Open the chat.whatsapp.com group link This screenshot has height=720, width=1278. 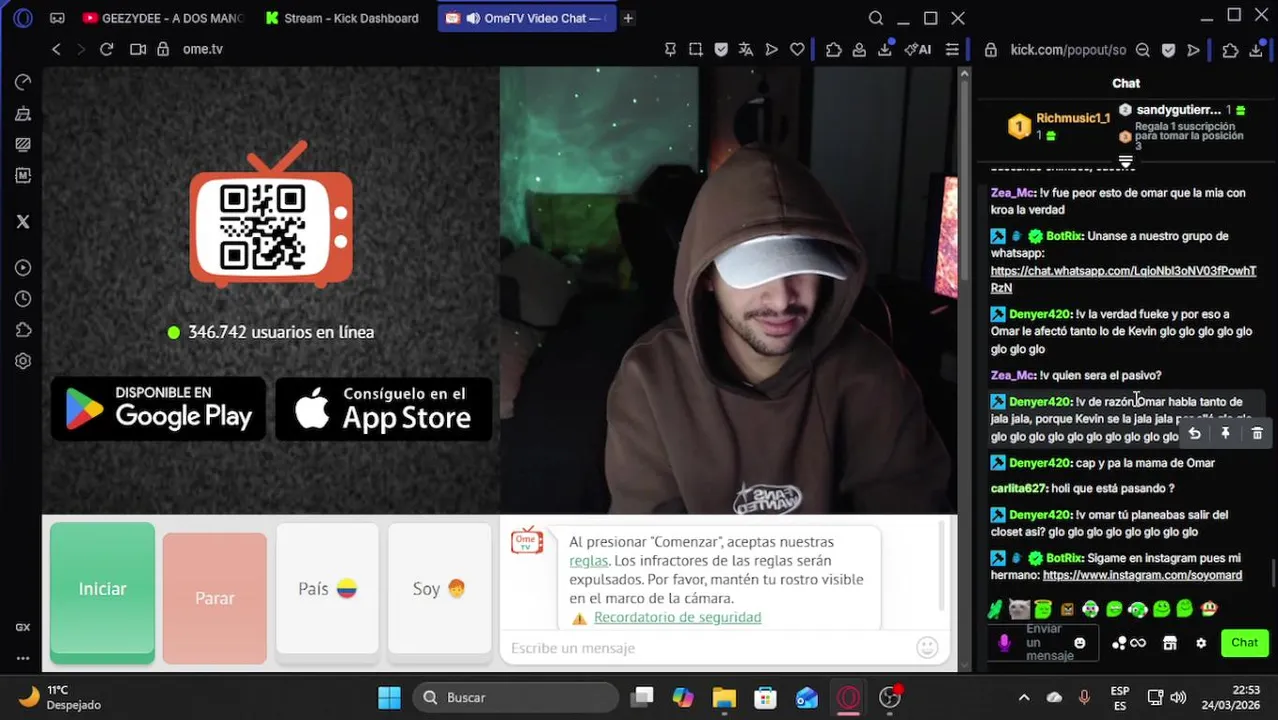click(x=1123, y=279)
